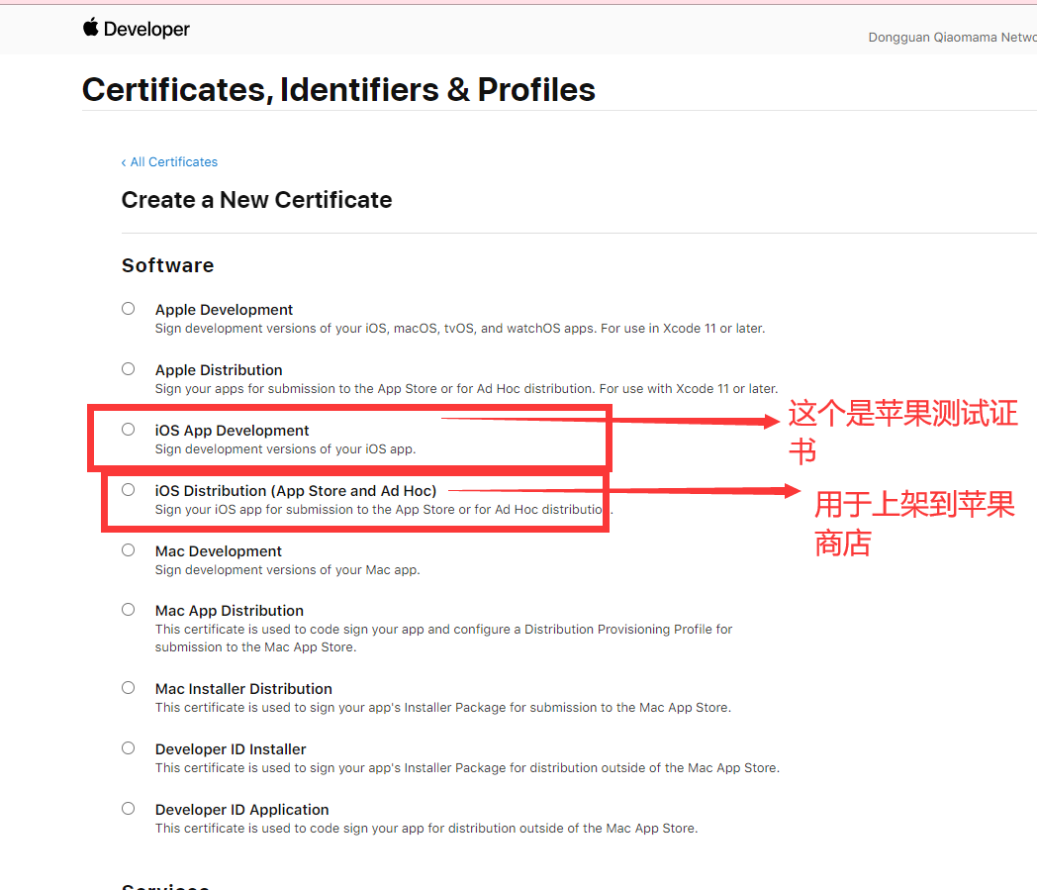The height and width of the screenshot is (890, 1037).
Task: Select the Mac Development radio button
Action: coord(128,550)
